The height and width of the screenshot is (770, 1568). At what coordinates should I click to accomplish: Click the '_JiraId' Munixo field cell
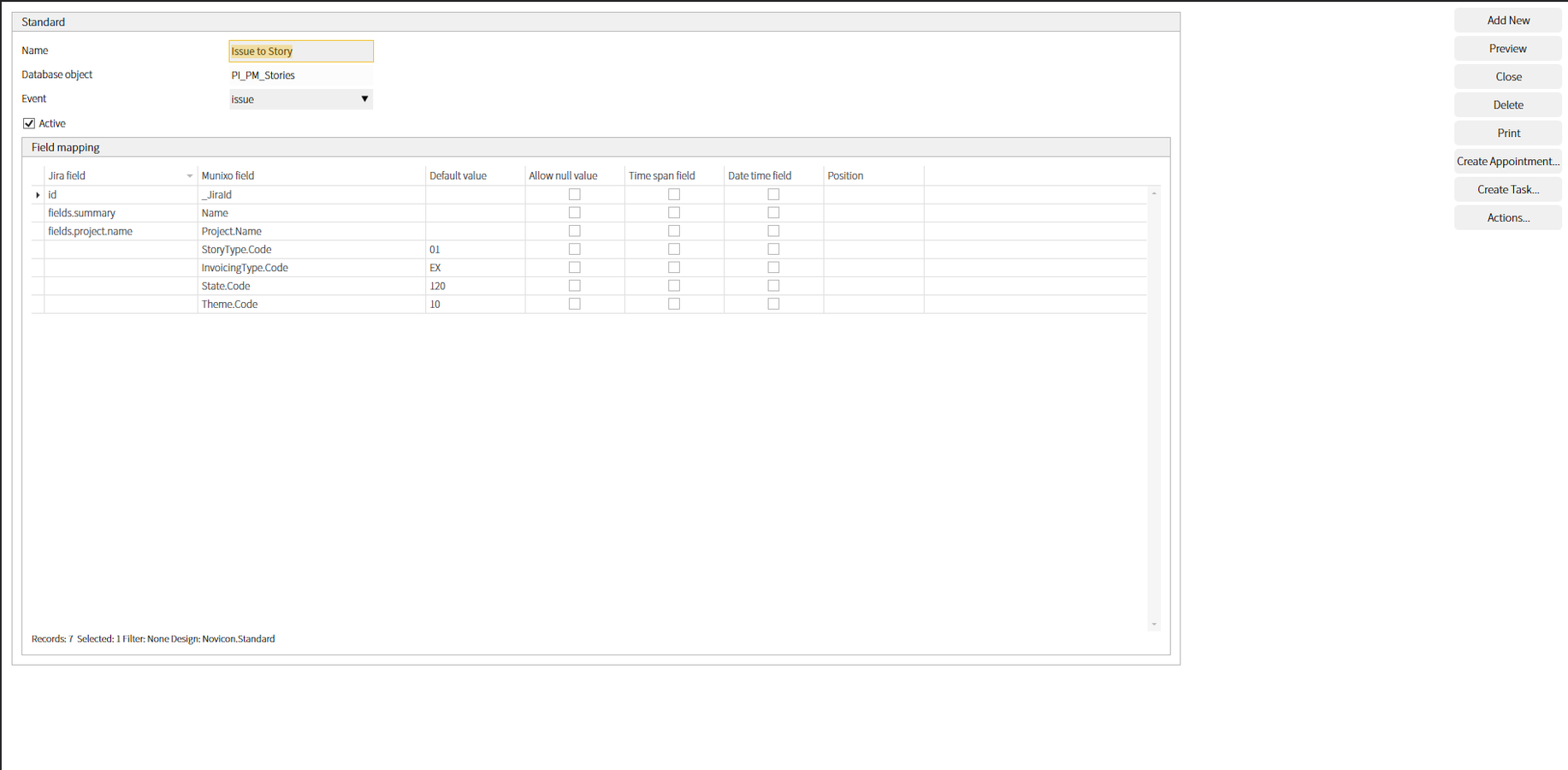[x=311, y=195]
